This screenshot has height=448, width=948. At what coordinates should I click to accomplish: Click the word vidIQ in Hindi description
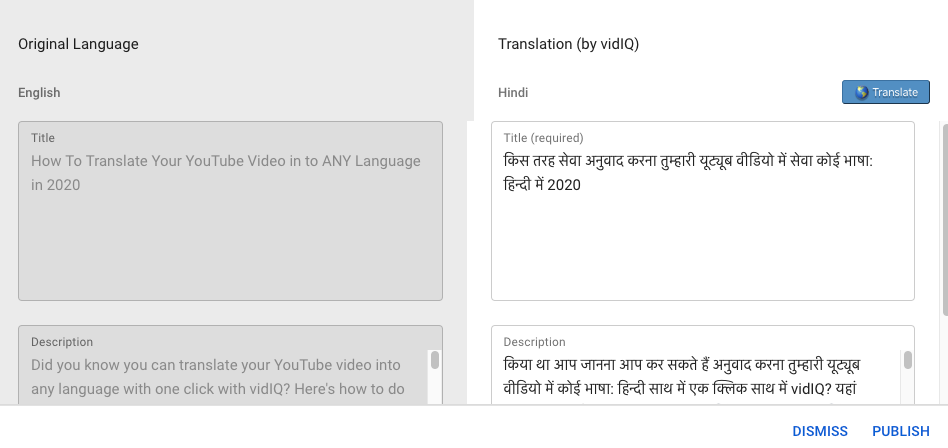pos(808,389)
